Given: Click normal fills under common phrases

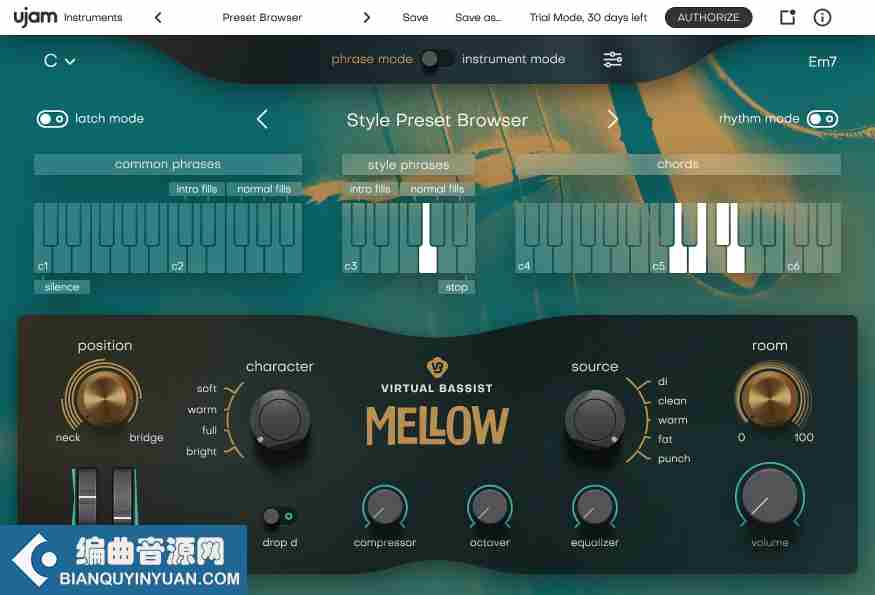Looking at the screenshot, I should coord(264,189).
